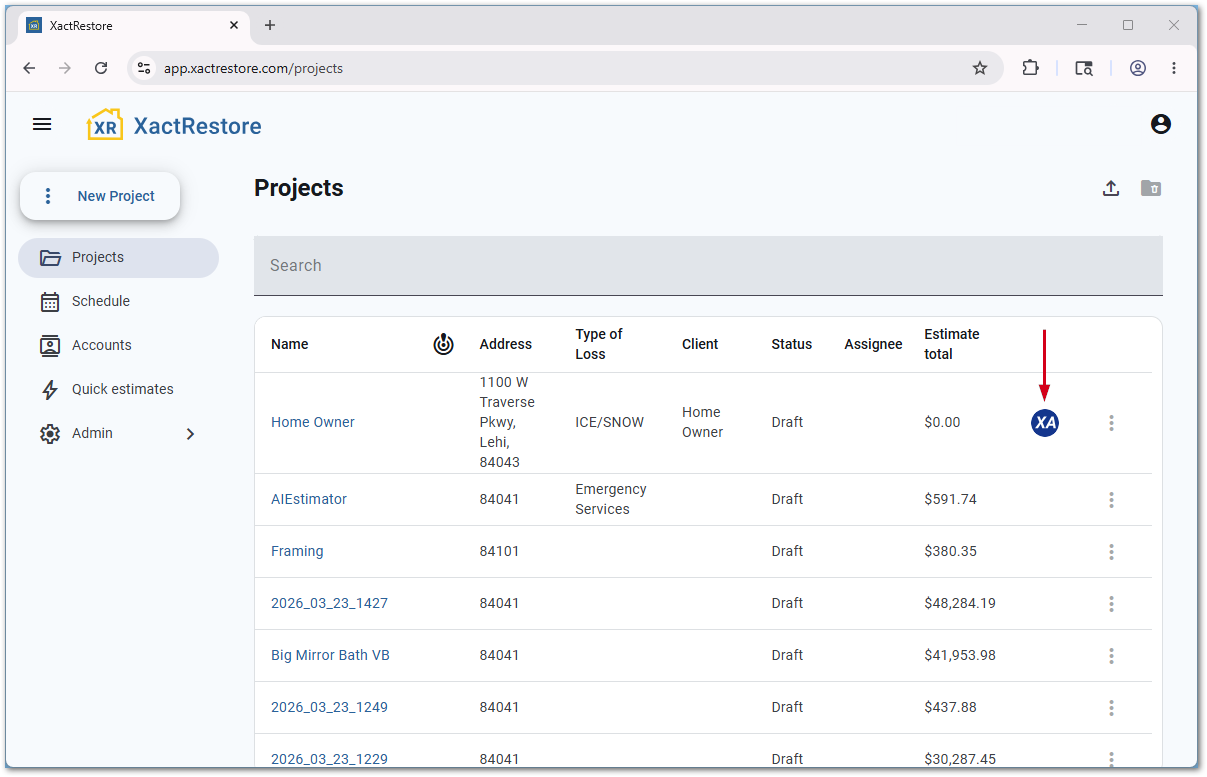
Task: Click the XactRestore logo
Action: (x=175, y=125)
